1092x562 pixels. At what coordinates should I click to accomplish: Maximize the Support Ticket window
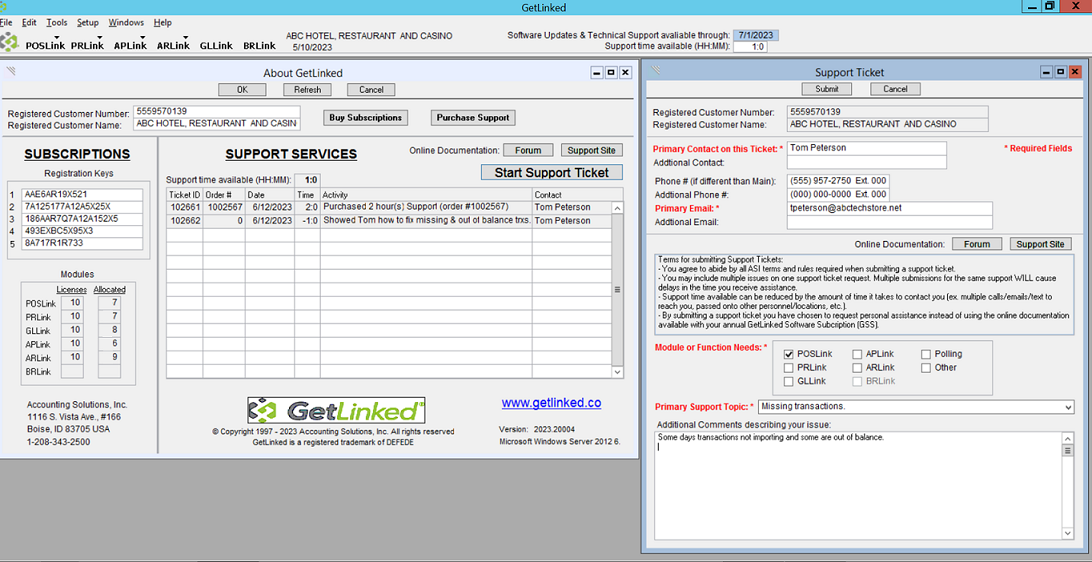tap(1061, 72)
